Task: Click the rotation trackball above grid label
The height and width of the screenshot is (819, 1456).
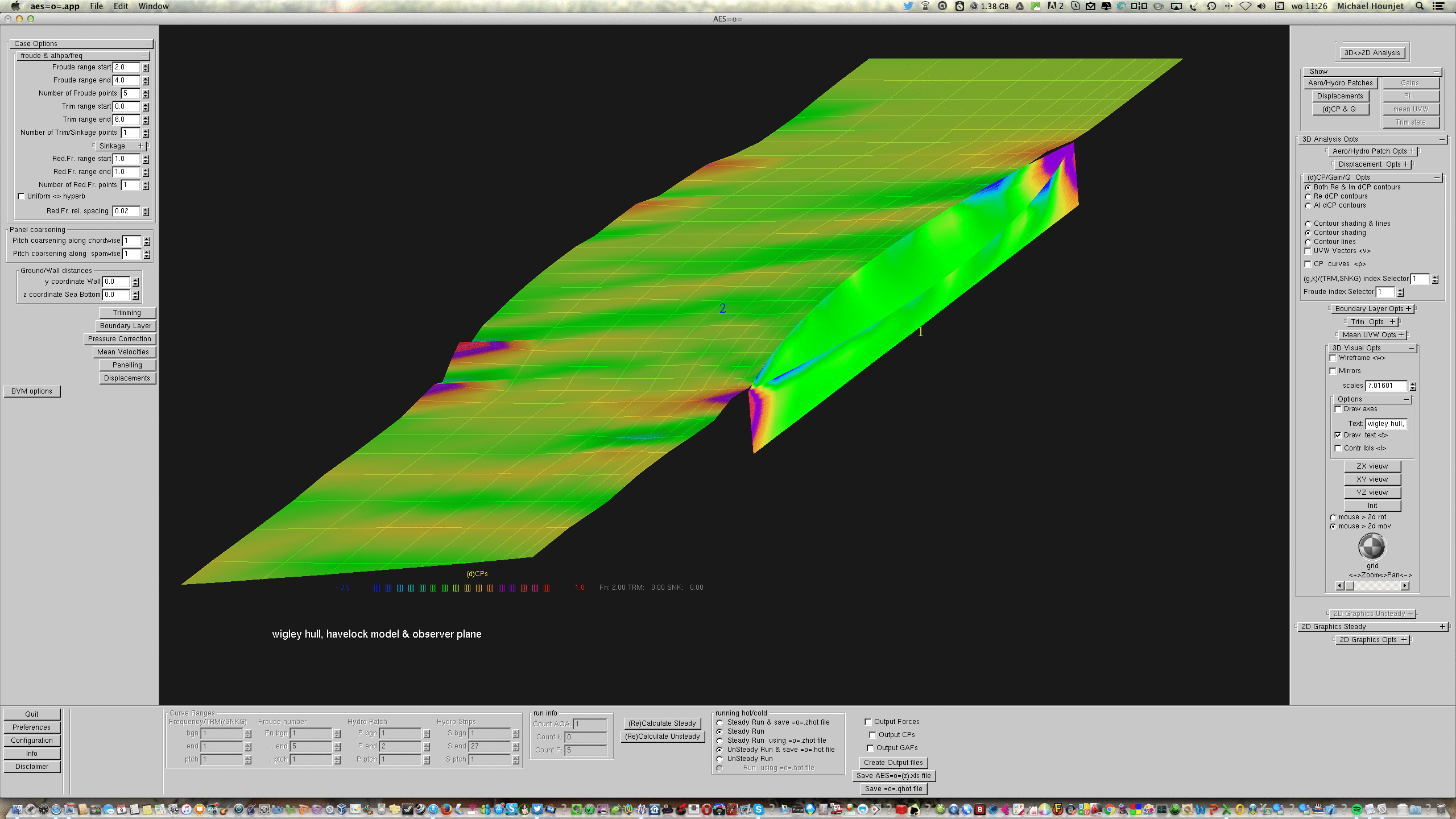Action: coord(1372,547)
